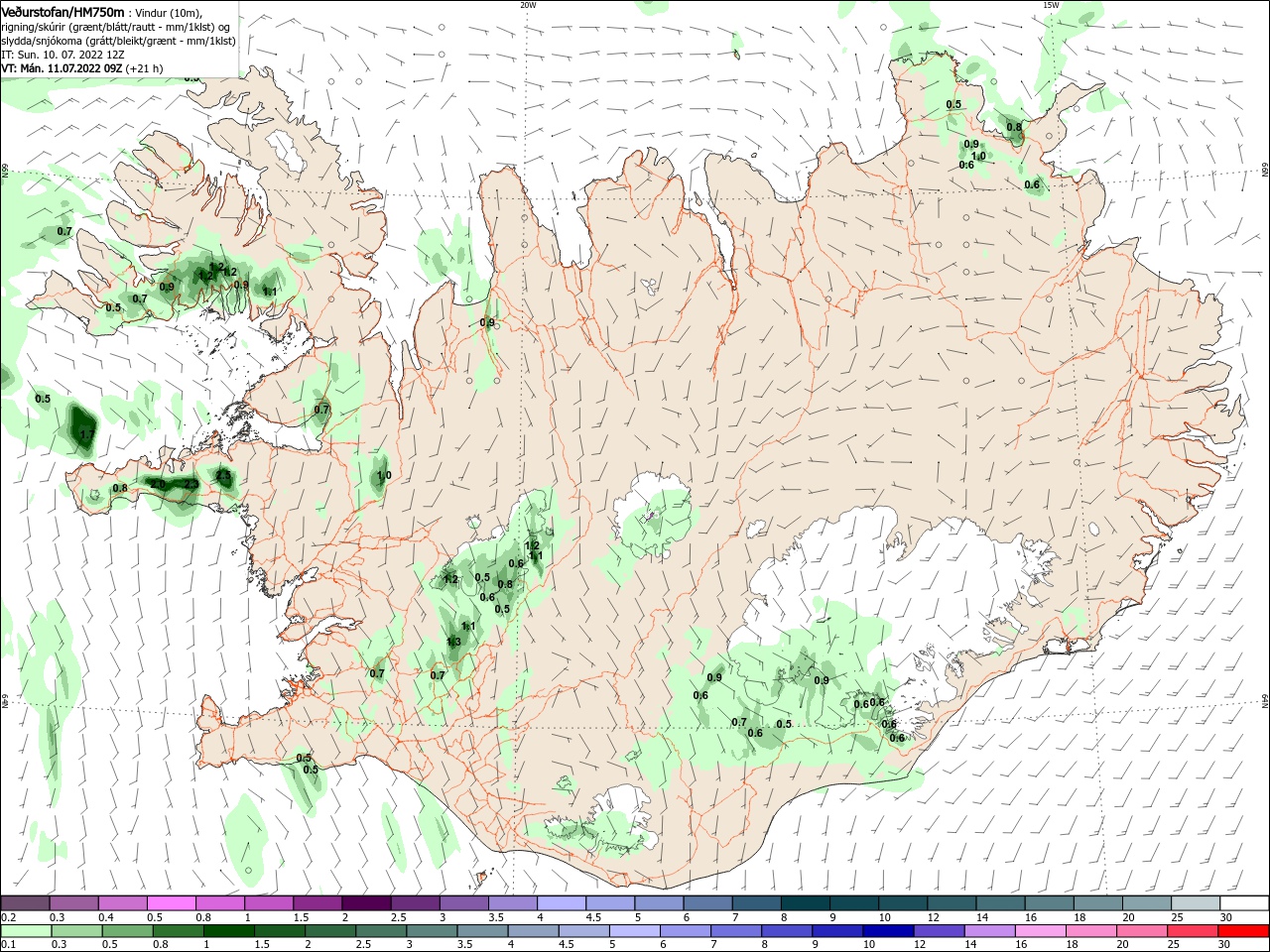Click the deep blue 10 rain legend swatch
This screenshot has height=952, width=1270.
[888, 931]
